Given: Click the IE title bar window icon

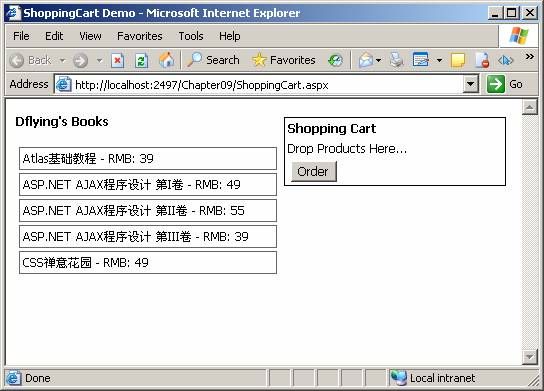Looking at the screenshot, I should coord(13,12).
